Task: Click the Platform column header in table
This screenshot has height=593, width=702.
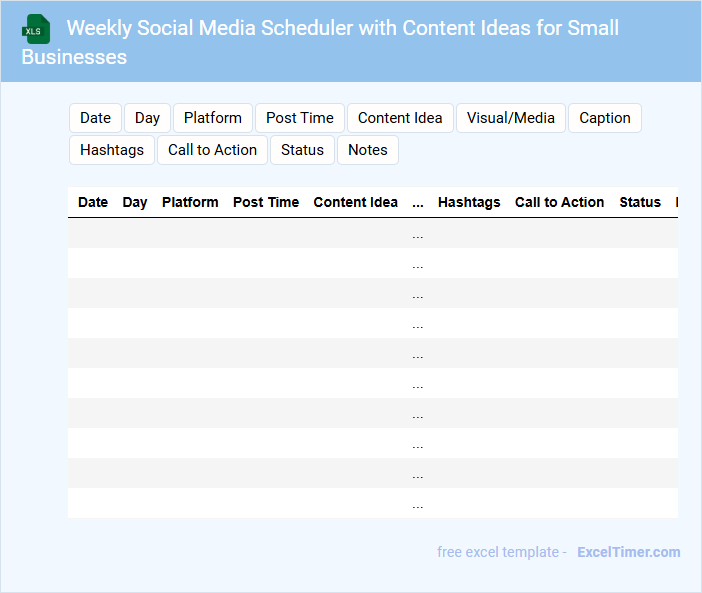Action: point(190,202)
